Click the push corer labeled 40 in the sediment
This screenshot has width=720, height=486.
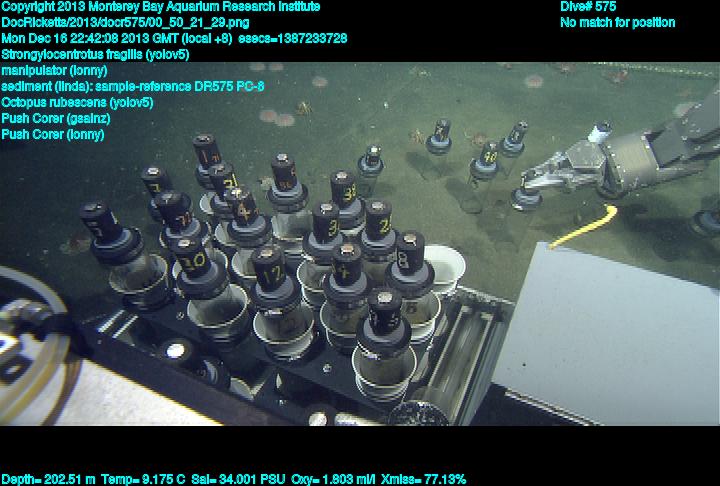486,161
